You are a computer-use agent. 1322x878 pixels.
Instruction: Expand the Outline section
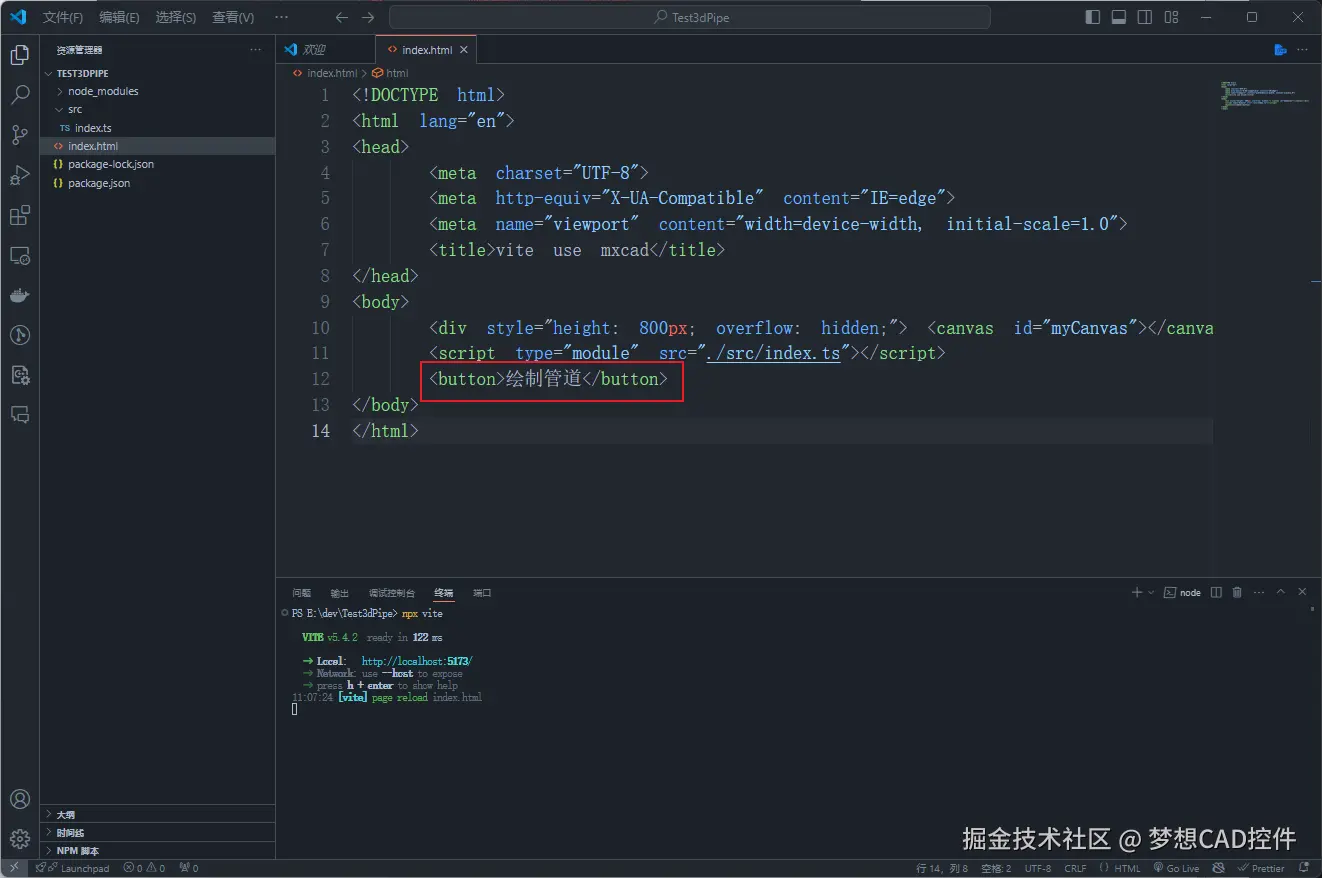click(x=157, y=814)
